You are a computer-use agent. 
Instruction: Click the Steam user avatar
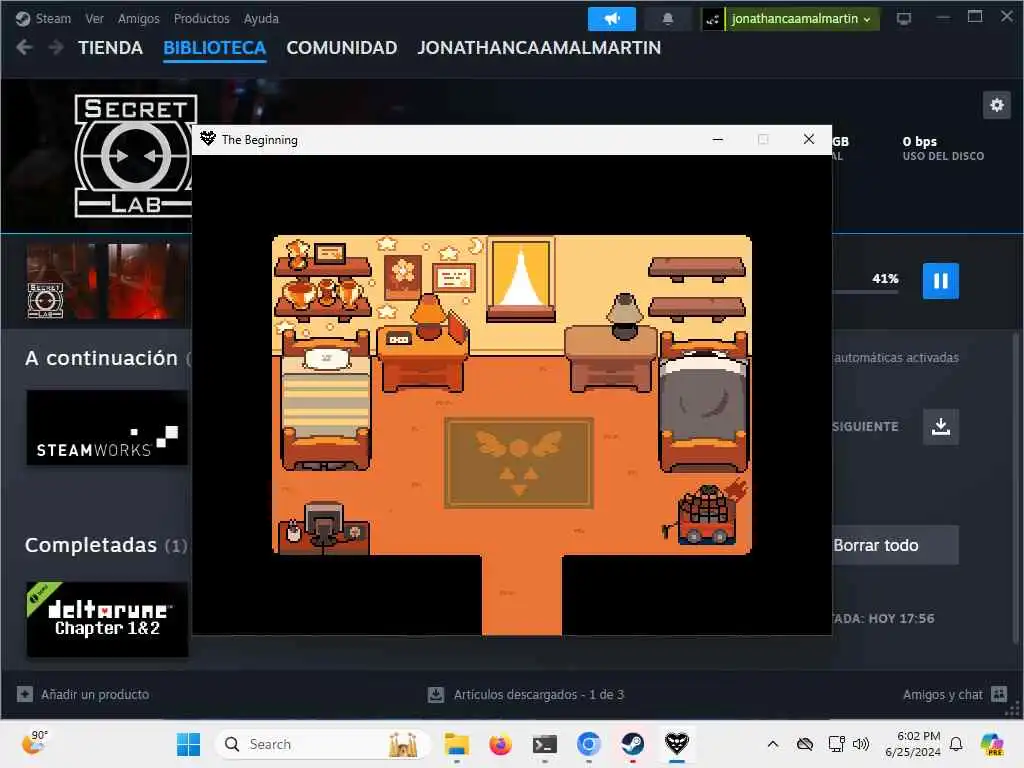[x=712, y=19]
